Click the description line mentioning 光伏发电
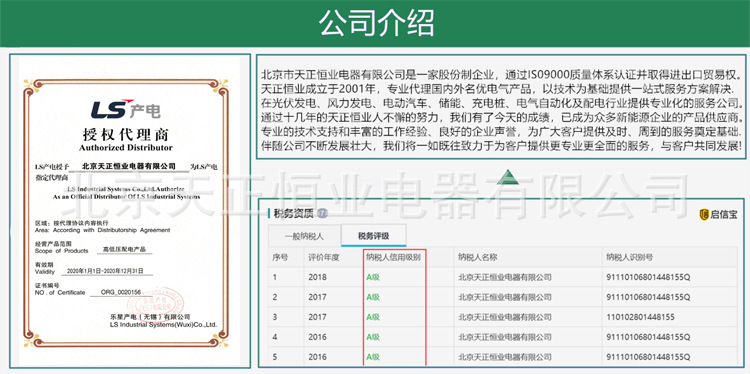750x374 pixels. [x=502, y=103]
